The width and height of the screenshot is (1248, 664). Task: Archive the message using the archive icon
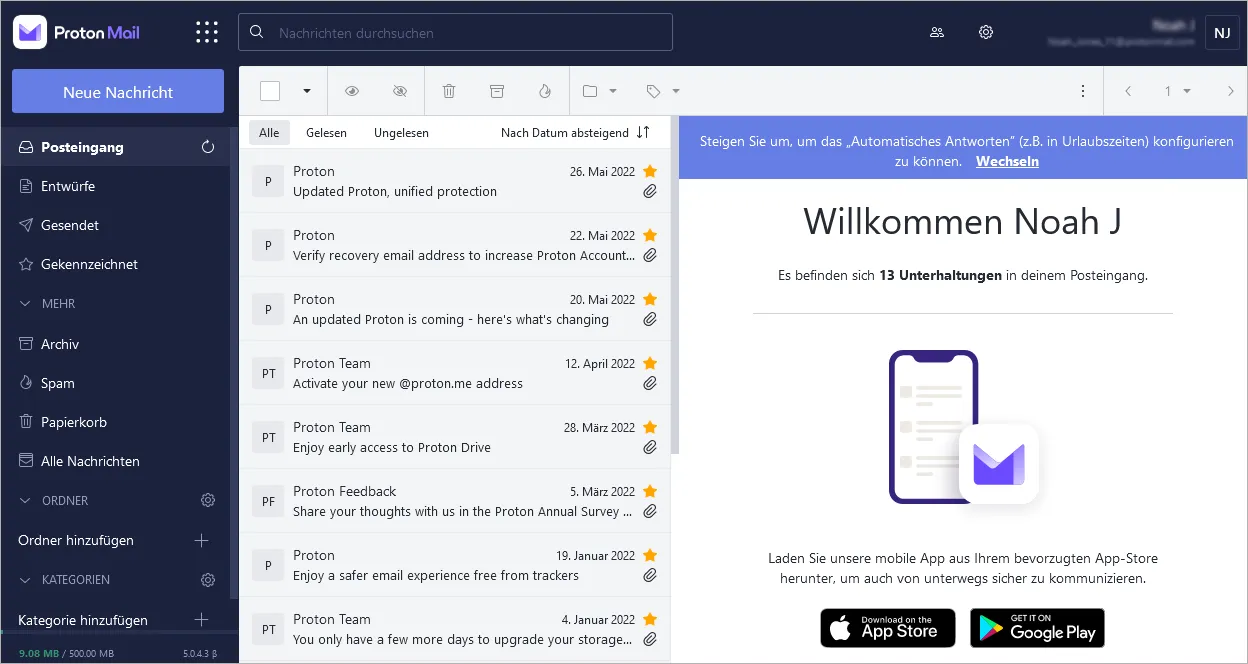[x=496, y=90]
